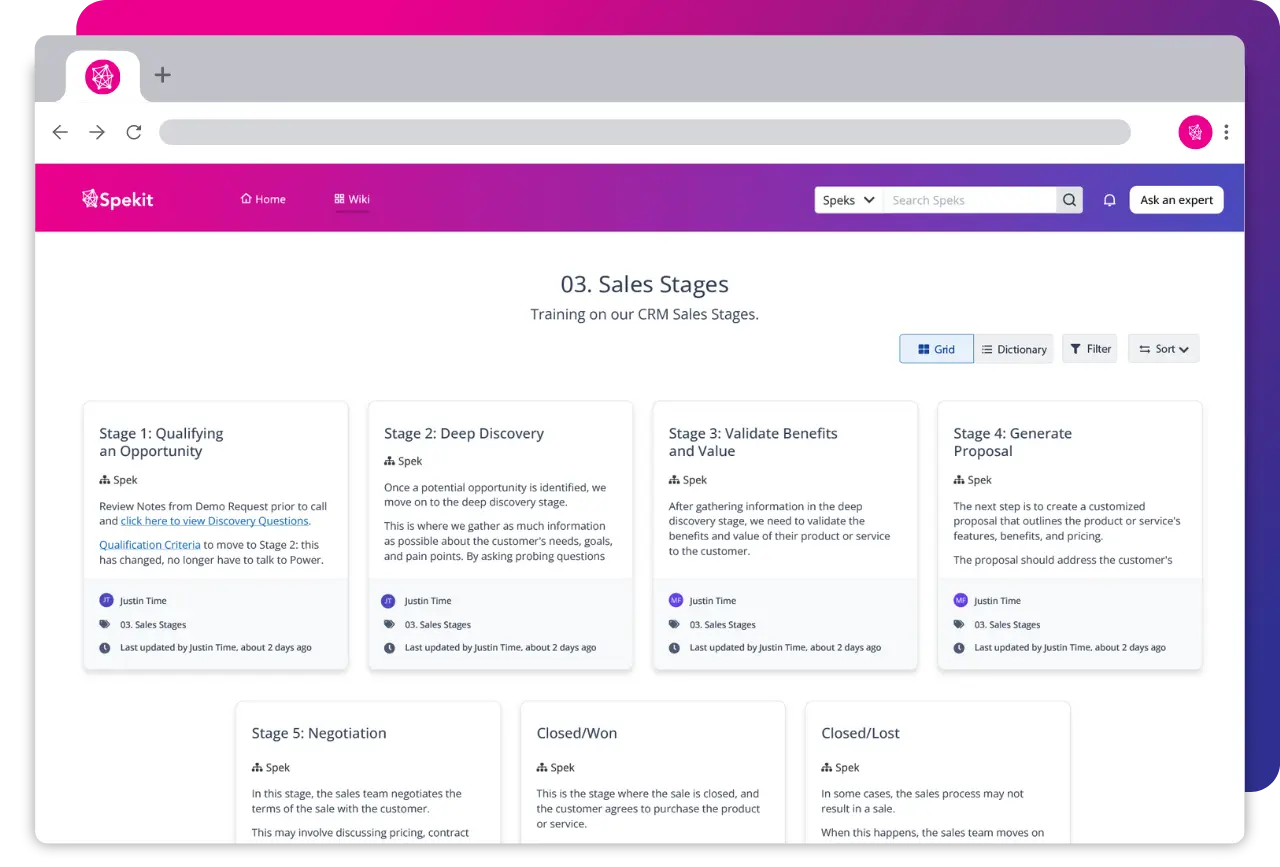1280x867 pixels.
Task: Open the Sort dropdown
Action: pos(1163,348)
